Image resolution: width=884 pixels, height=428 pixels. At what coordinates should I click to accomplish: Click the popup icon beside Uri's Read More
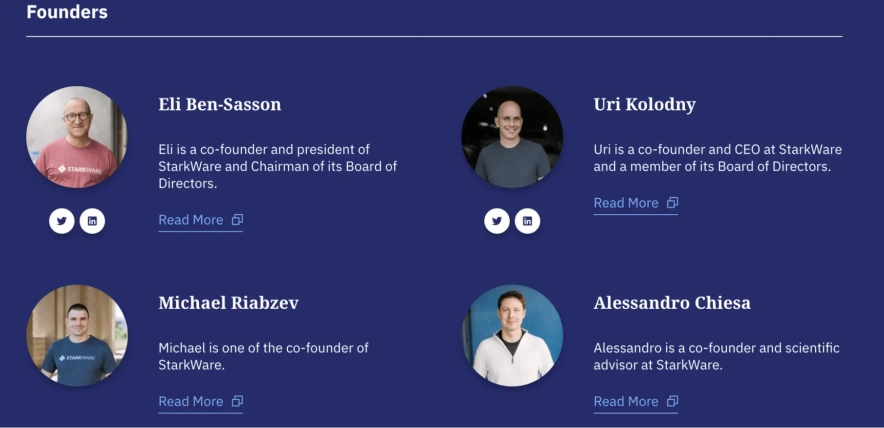click(672, 203)
